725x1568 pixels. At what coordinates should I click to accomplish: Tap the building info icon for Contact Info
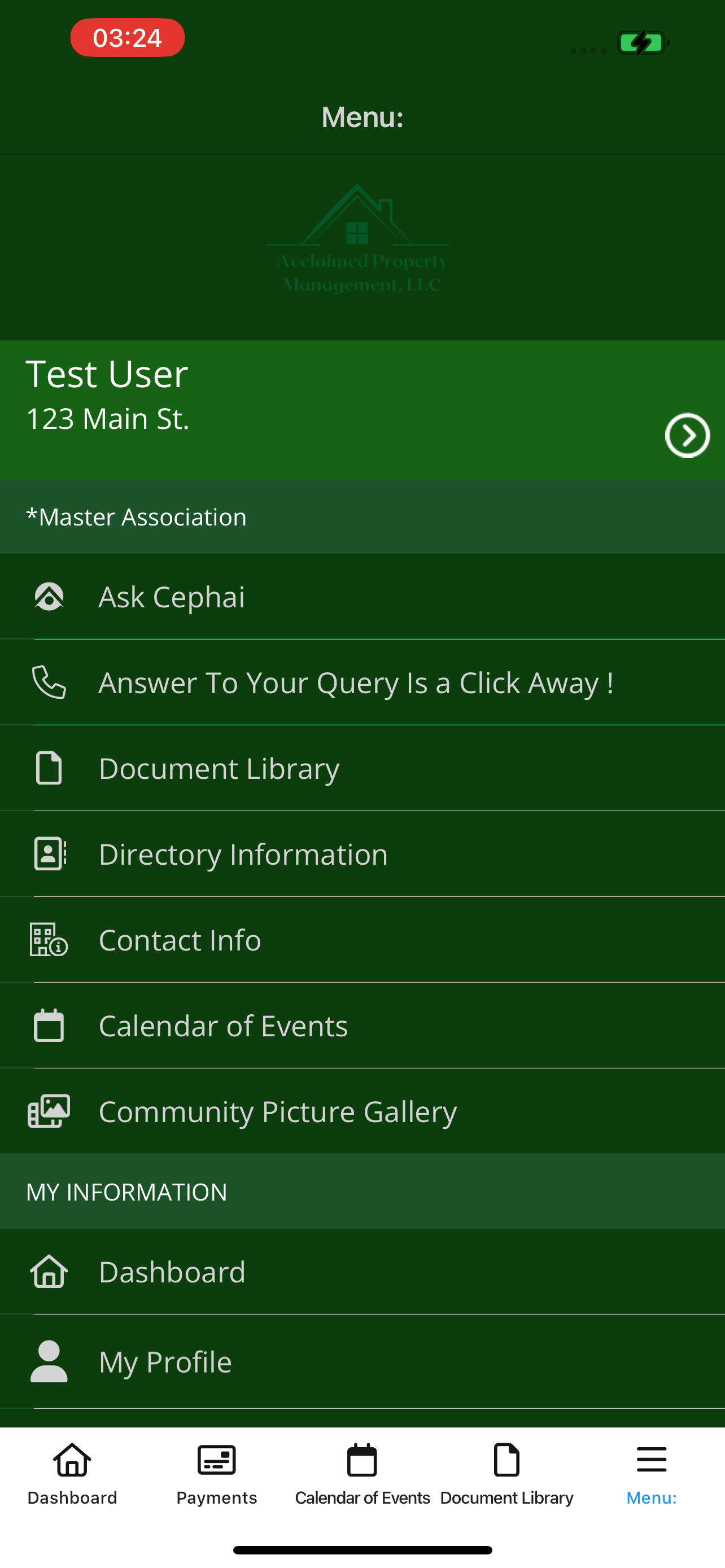click(x=49, y=939)
